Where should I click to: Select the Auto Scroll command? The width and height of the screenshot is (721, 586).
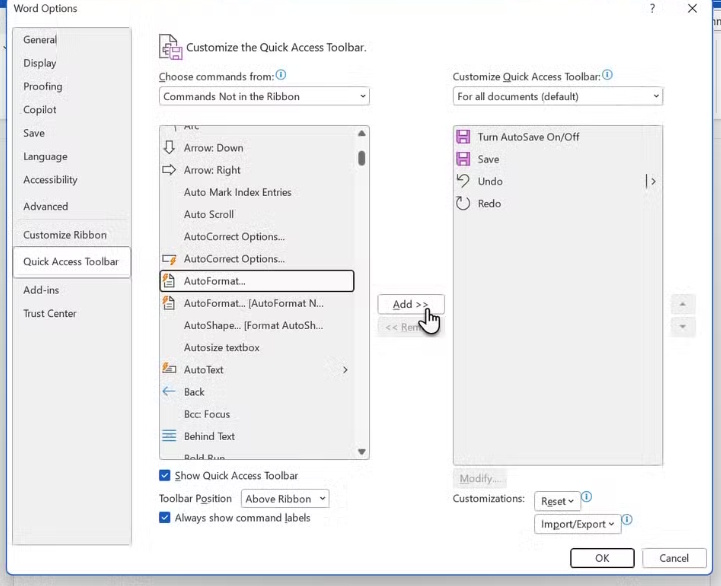point(257,214)
